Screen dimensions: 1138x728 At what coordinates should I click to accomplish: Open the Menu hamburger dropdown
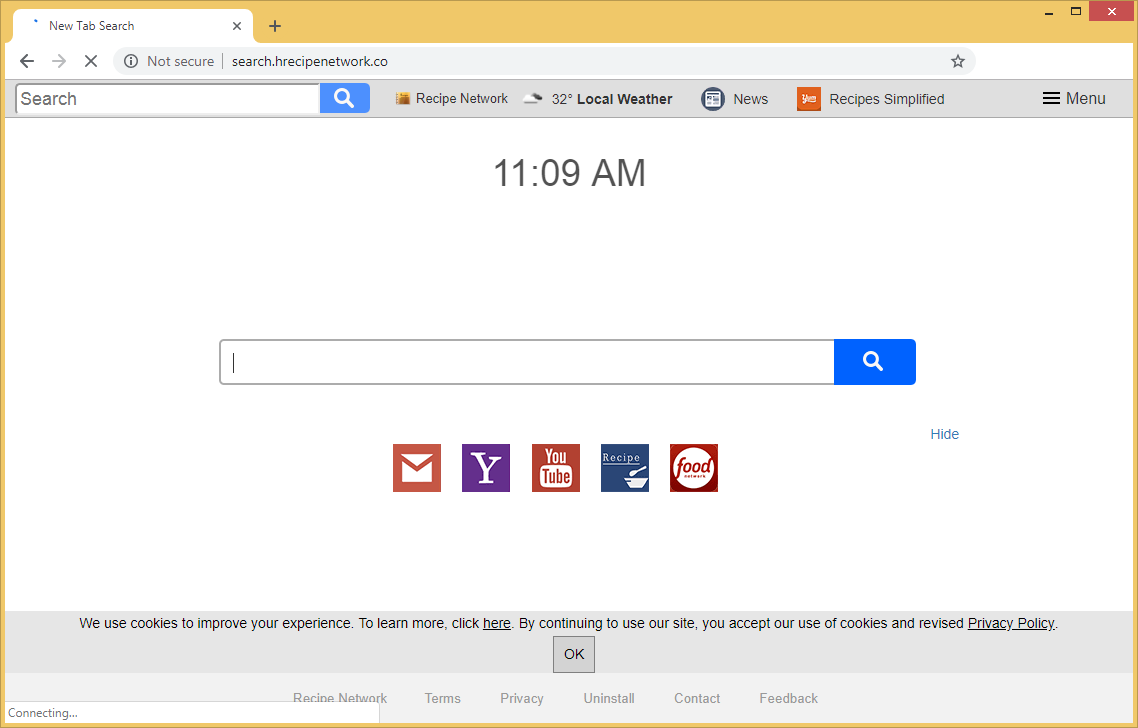point(1074,98)
